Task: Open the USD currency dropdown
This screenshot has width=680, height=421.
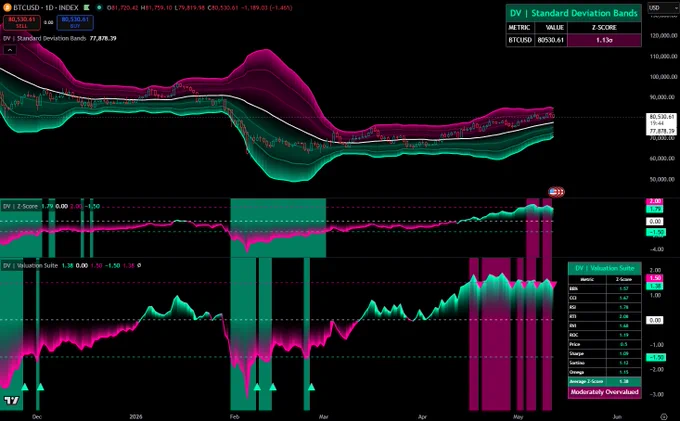Action: click(663, 7)
